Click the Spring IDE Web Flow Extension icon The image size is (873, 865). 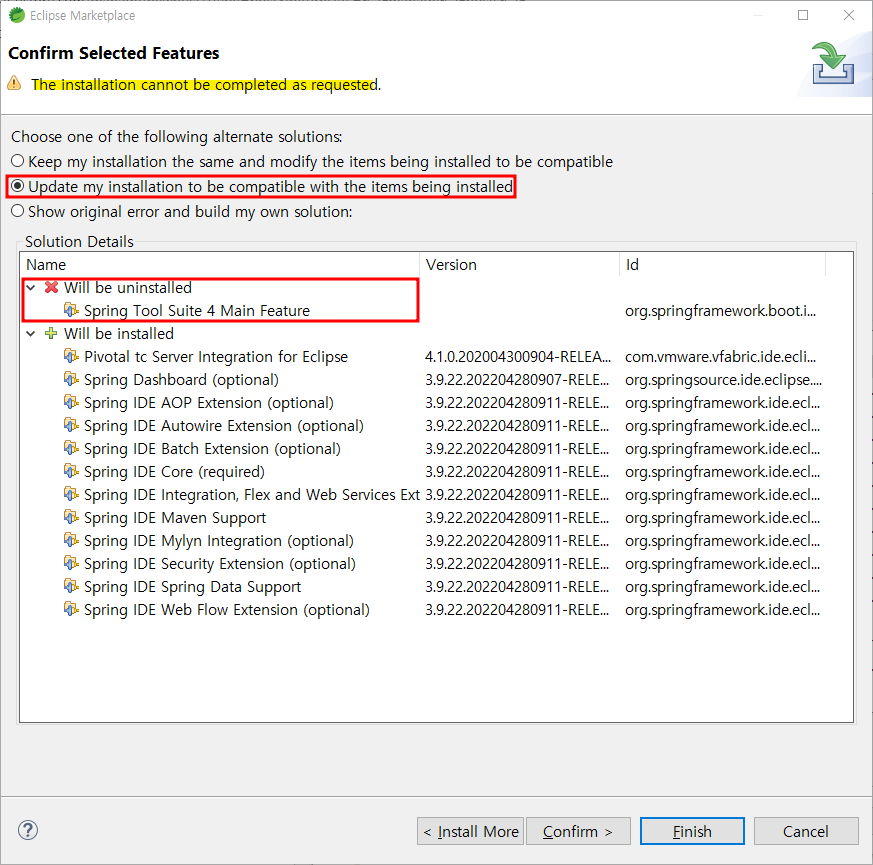[x=71, y=609]
